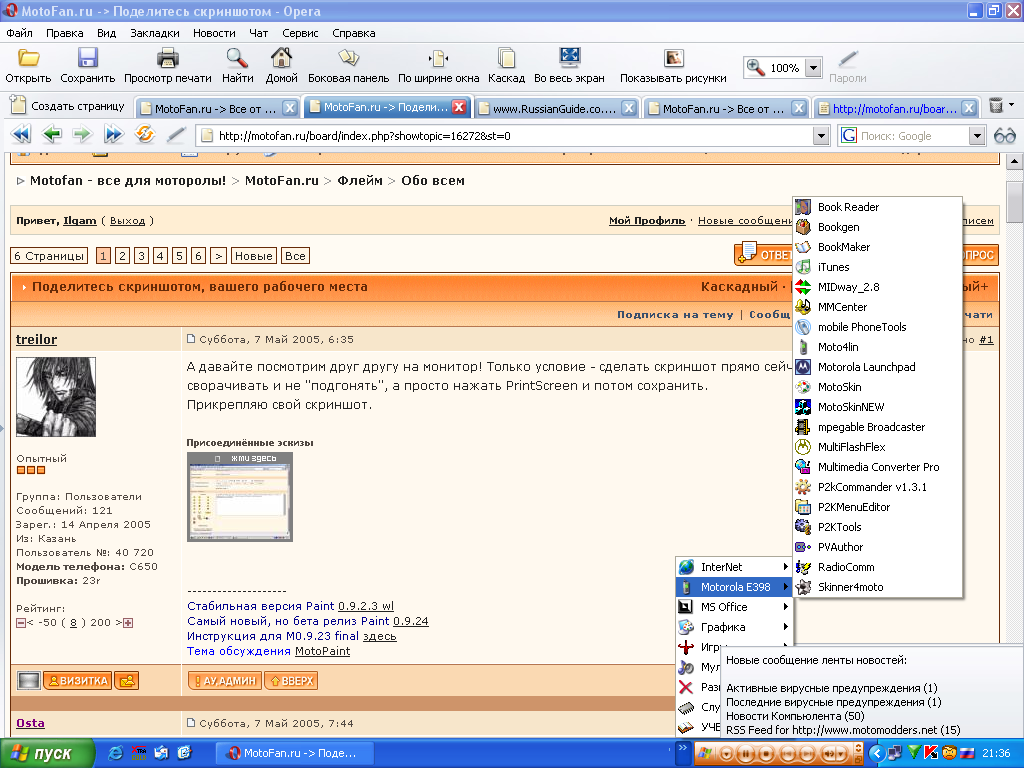
Task: Expand the InterNet submenu
Action: tap(734, 567)
